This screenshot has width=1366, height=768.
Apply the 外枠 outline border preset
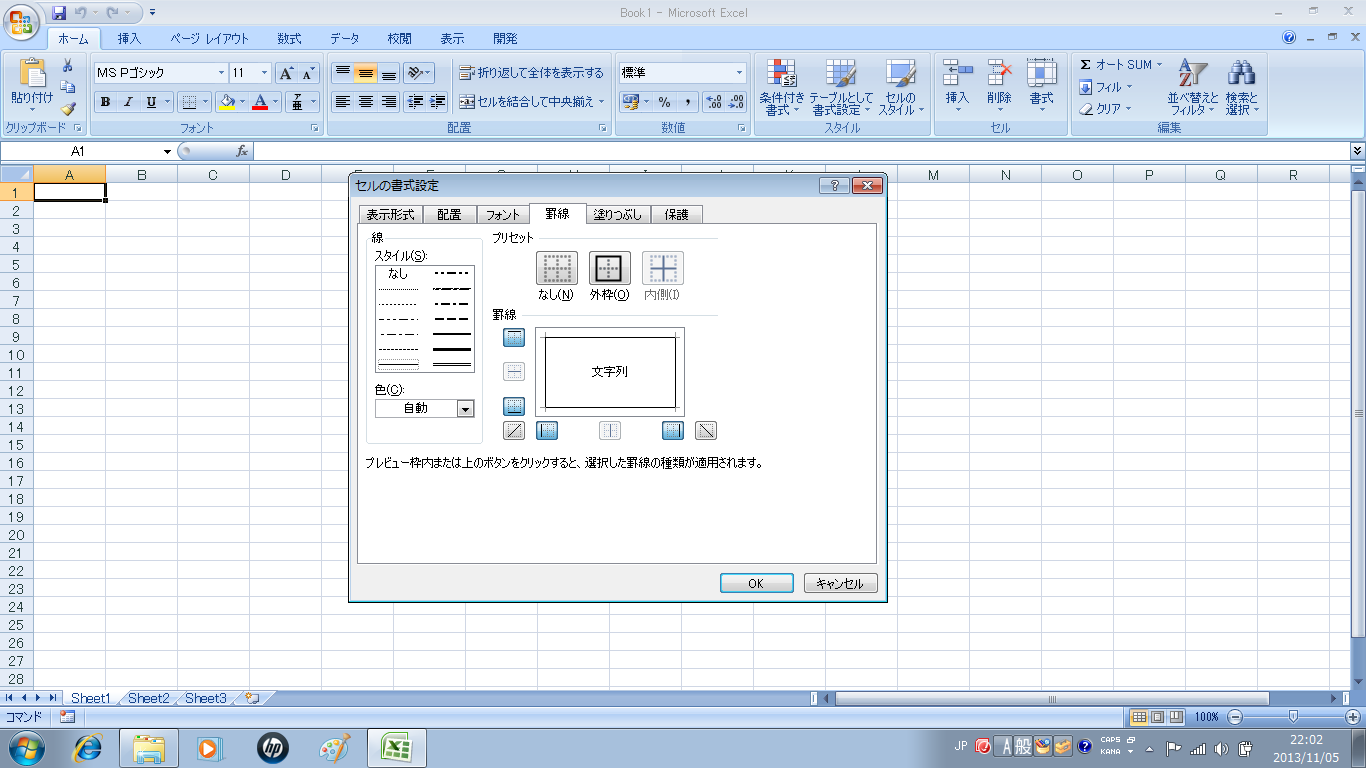point(610,268)
